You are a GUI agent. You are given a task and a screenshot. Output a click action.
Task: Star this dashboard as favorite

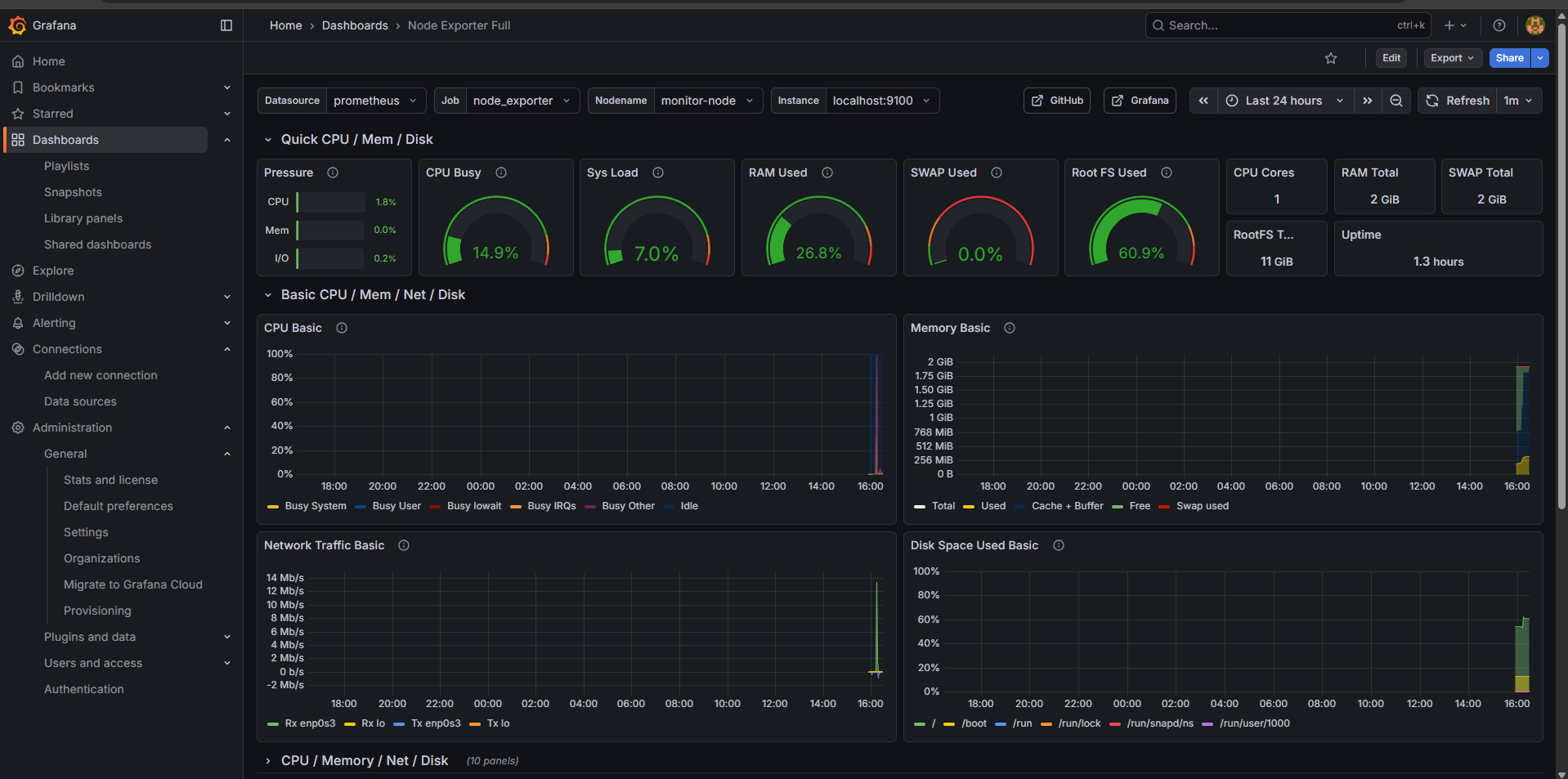click(x=1331, y=58)
